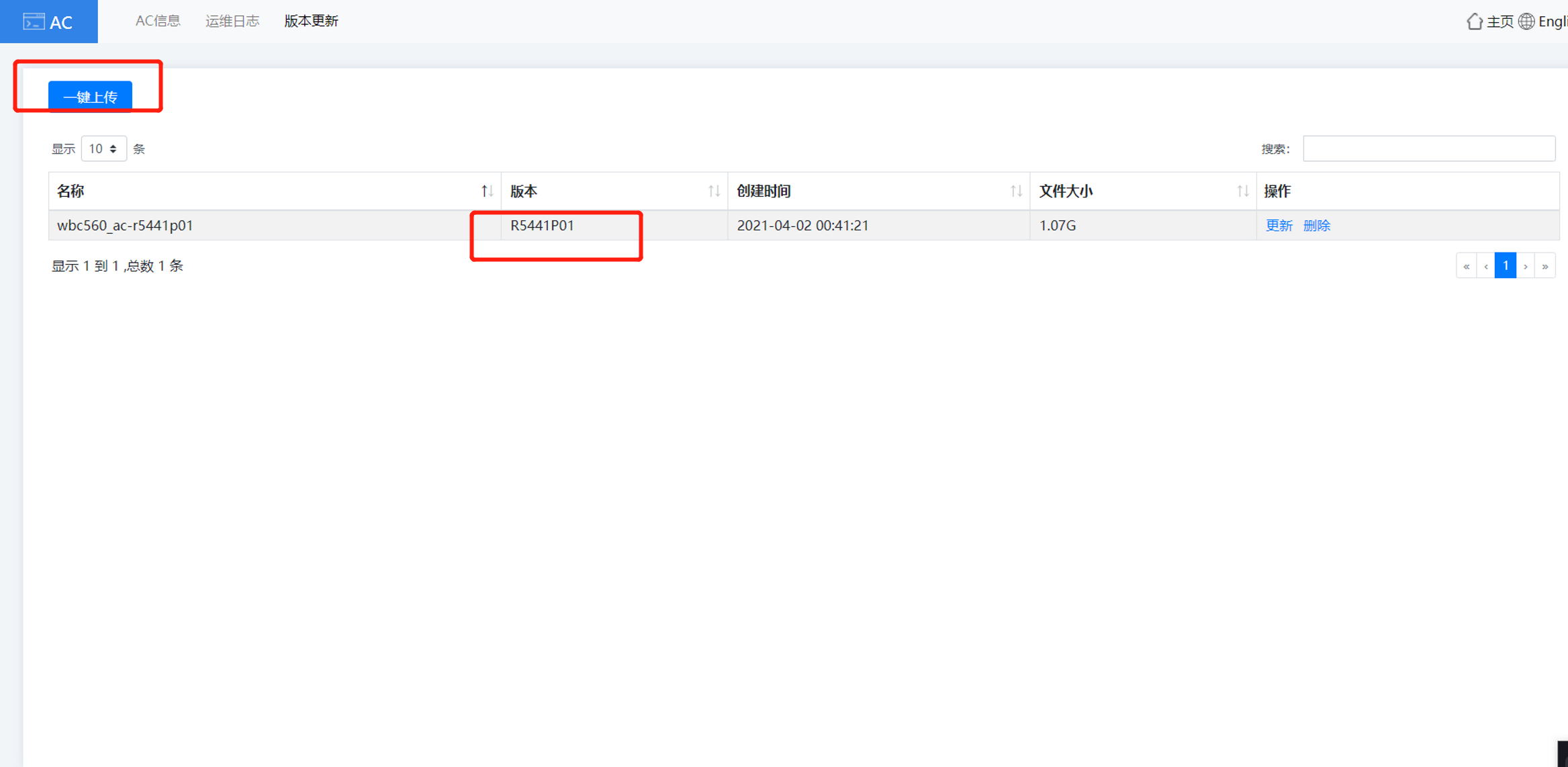Click the home icon beside 主页
The image size is (1568, 767).
1474,21
